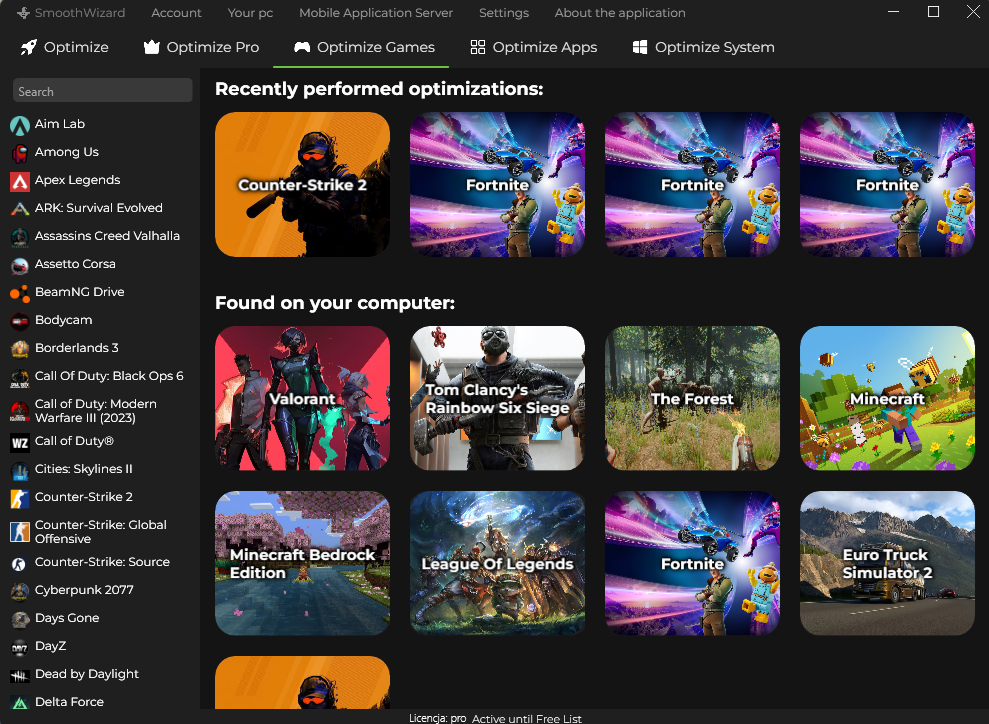Switch to the Optimize System tab
The height and width of the screenshot is (724, 989).
coord(703,47)
